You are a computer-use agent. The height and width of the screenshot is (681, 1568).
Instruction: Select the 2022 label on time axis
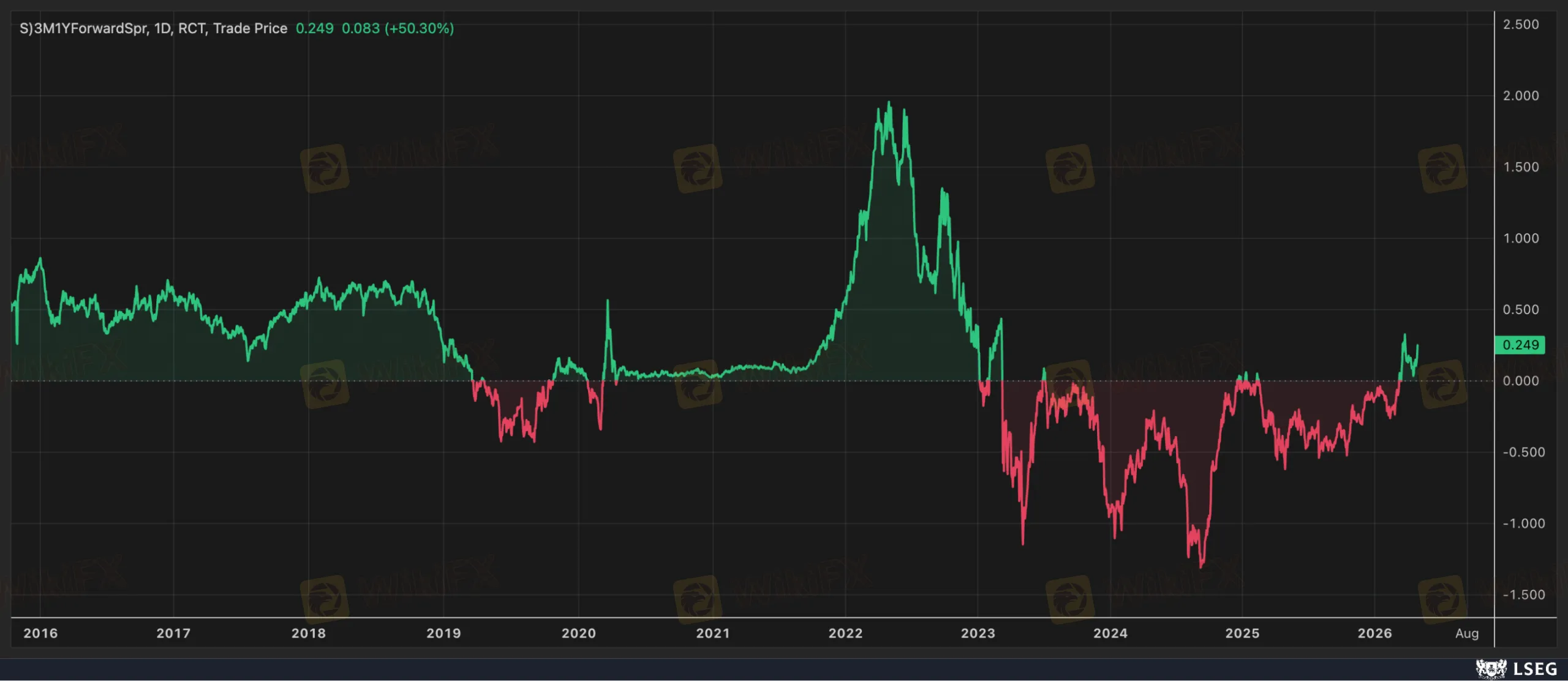click(x=845, y=633)
